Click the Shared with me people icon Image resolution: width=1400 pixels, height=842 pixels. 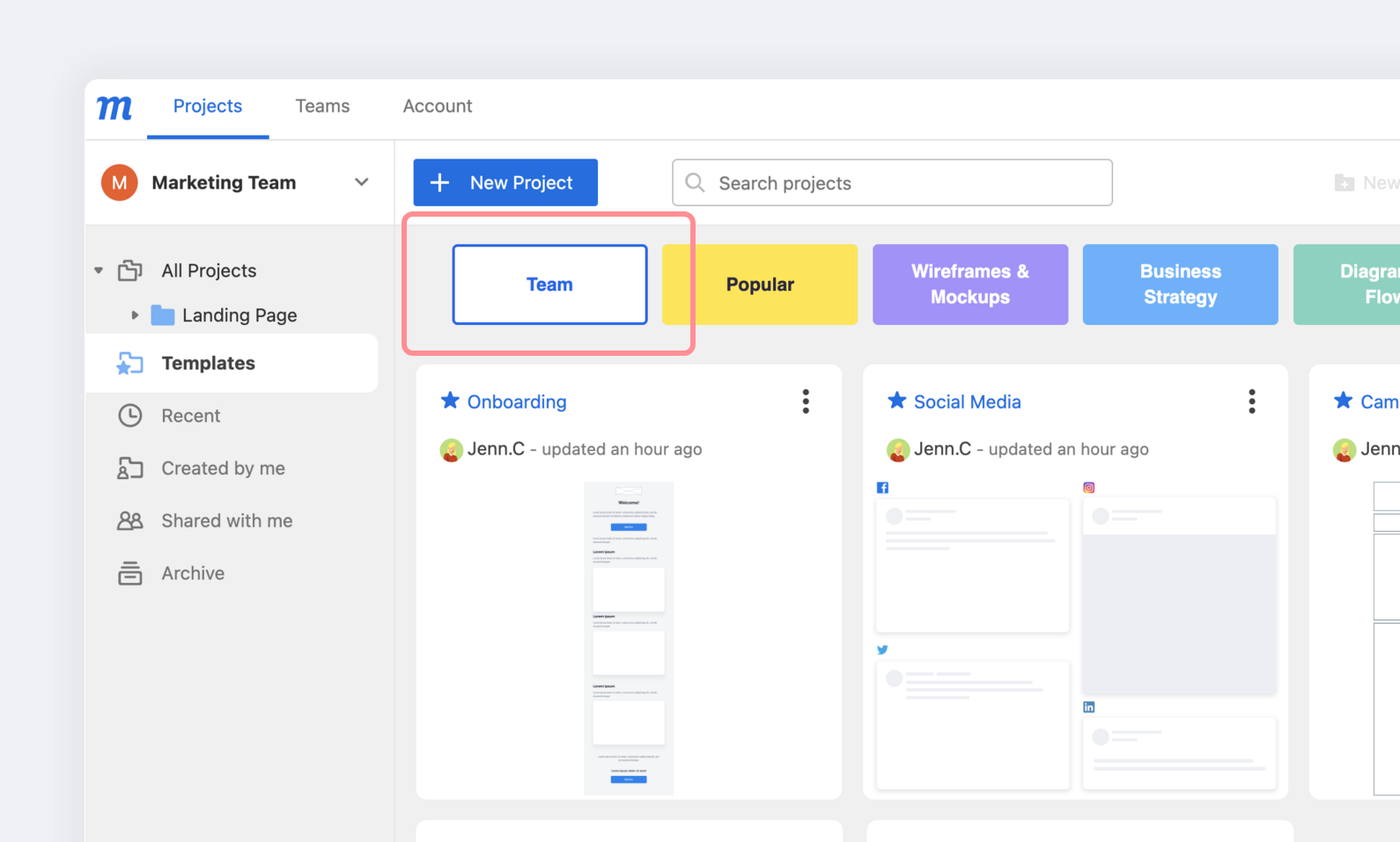point(130,521)
